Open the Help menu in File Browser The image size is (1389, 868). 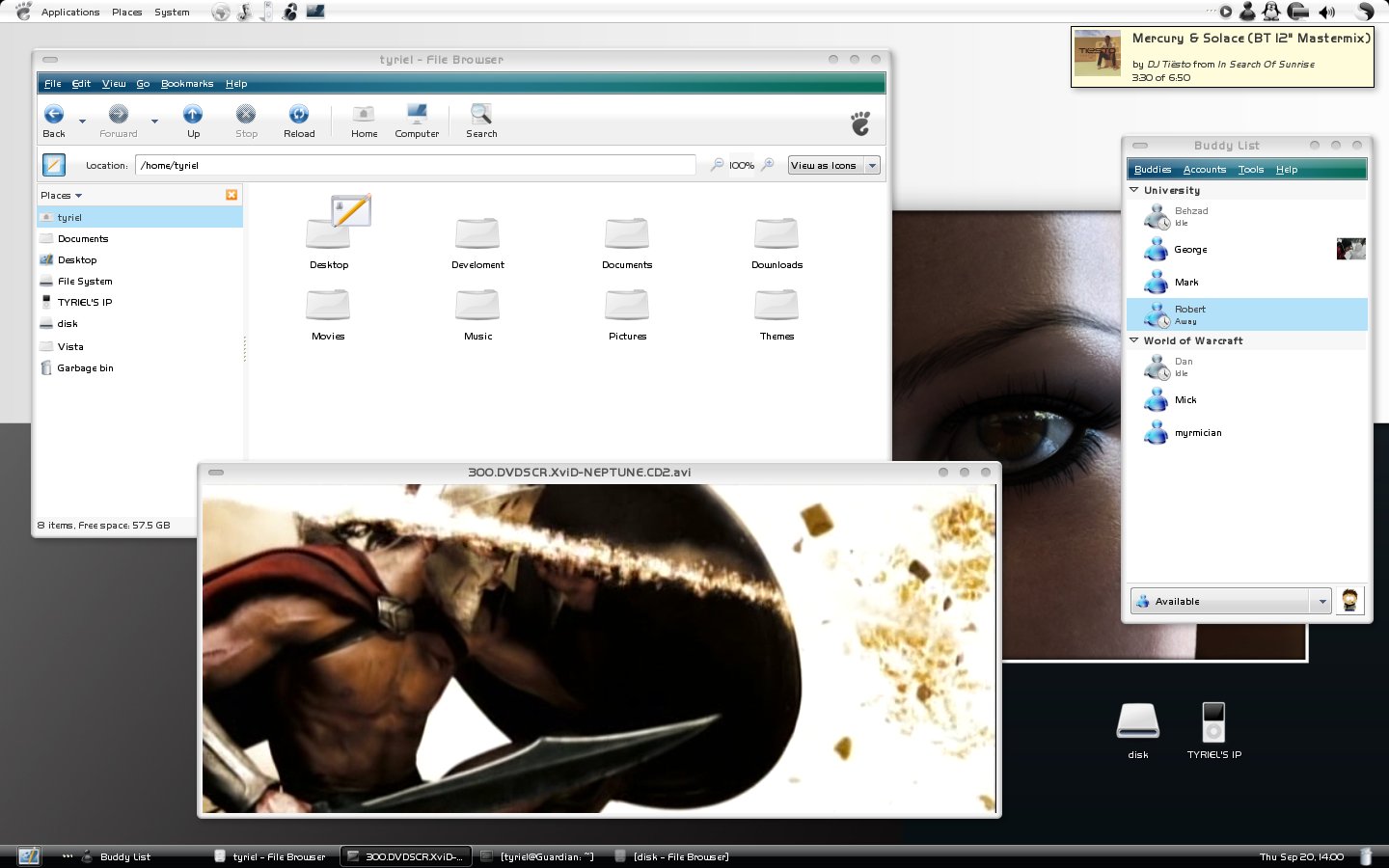(x=236, y=84)
